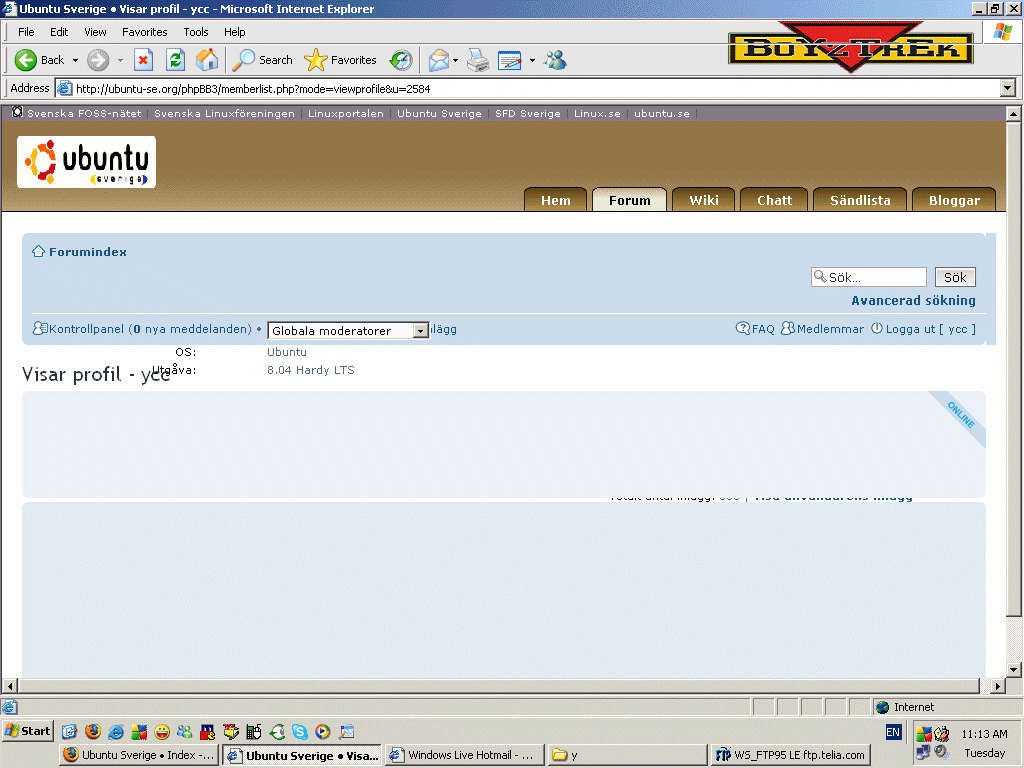Expand the Mail options dropdown arrow
The height and width of the screenshot is (768, 1024).
(x=455, y=60)
